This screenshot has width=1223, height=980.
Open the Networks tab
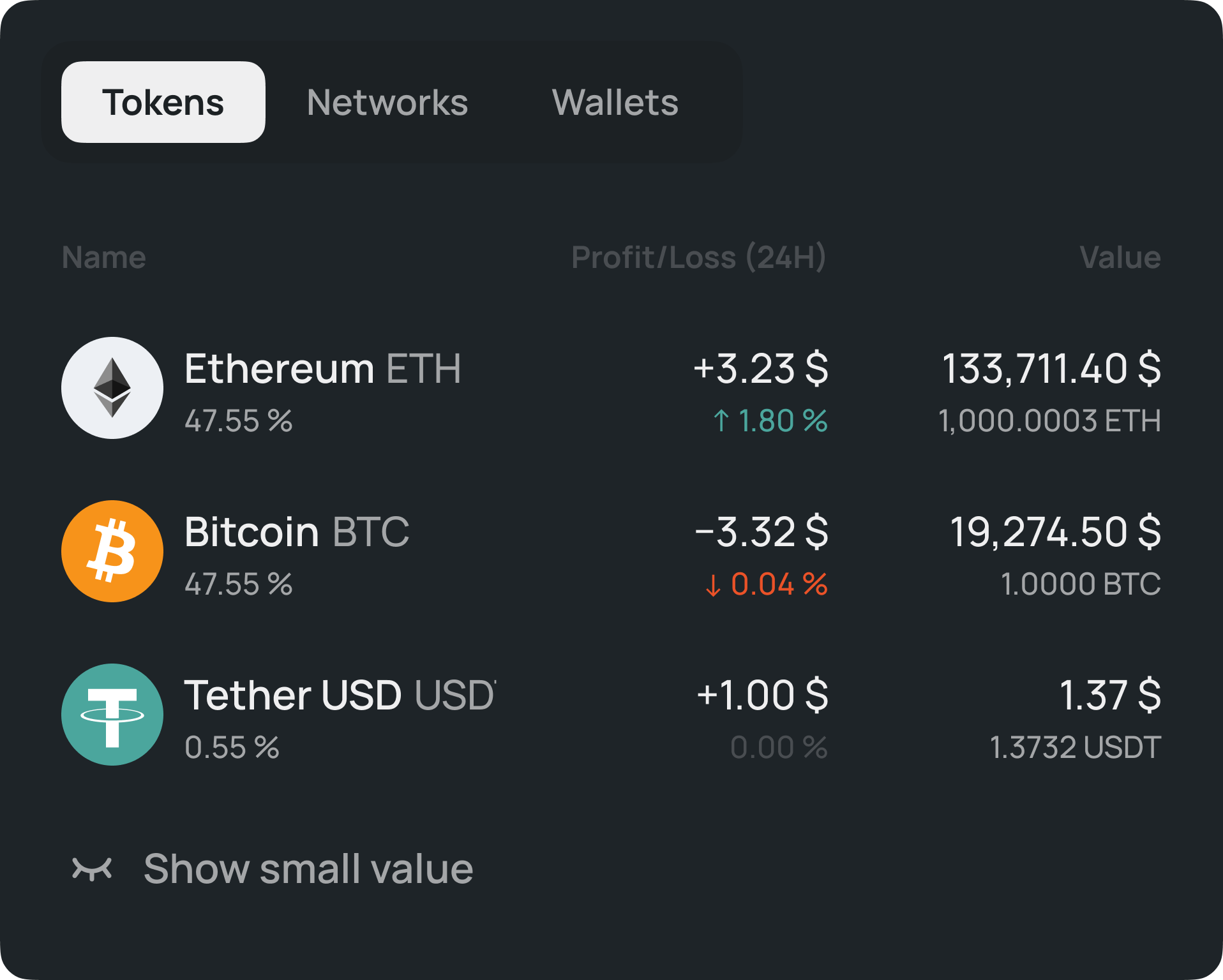click(x=387, y=102)
